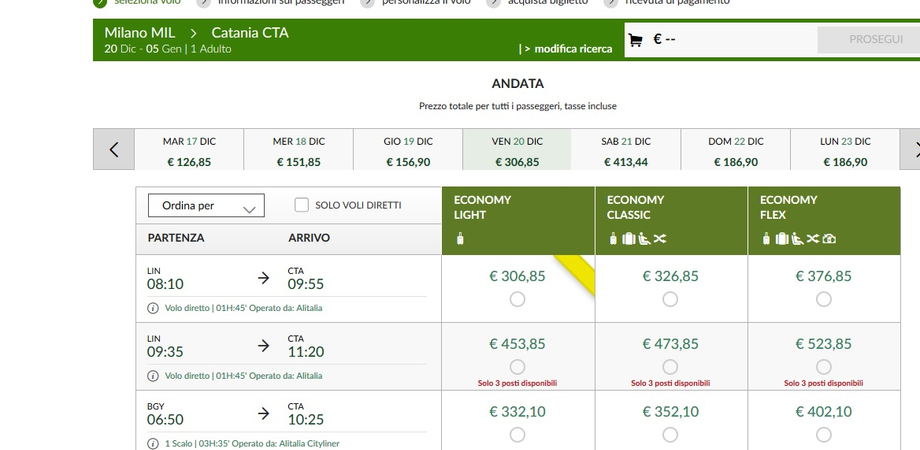Click the suitcase icon under Economy Classic
The image size is (920, 450).
click(629, 238)
